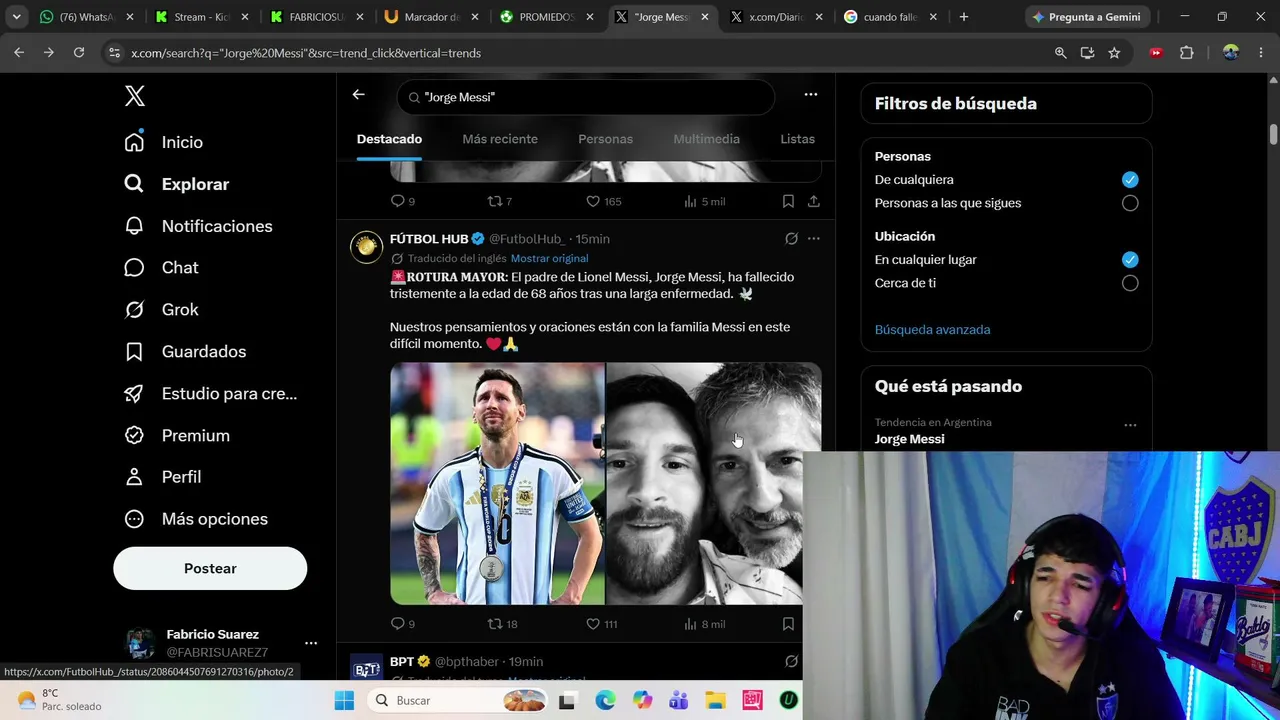Viewport: 1280px width, 720px height.
Task: Click the X search input field
Action: coord(586,97)
